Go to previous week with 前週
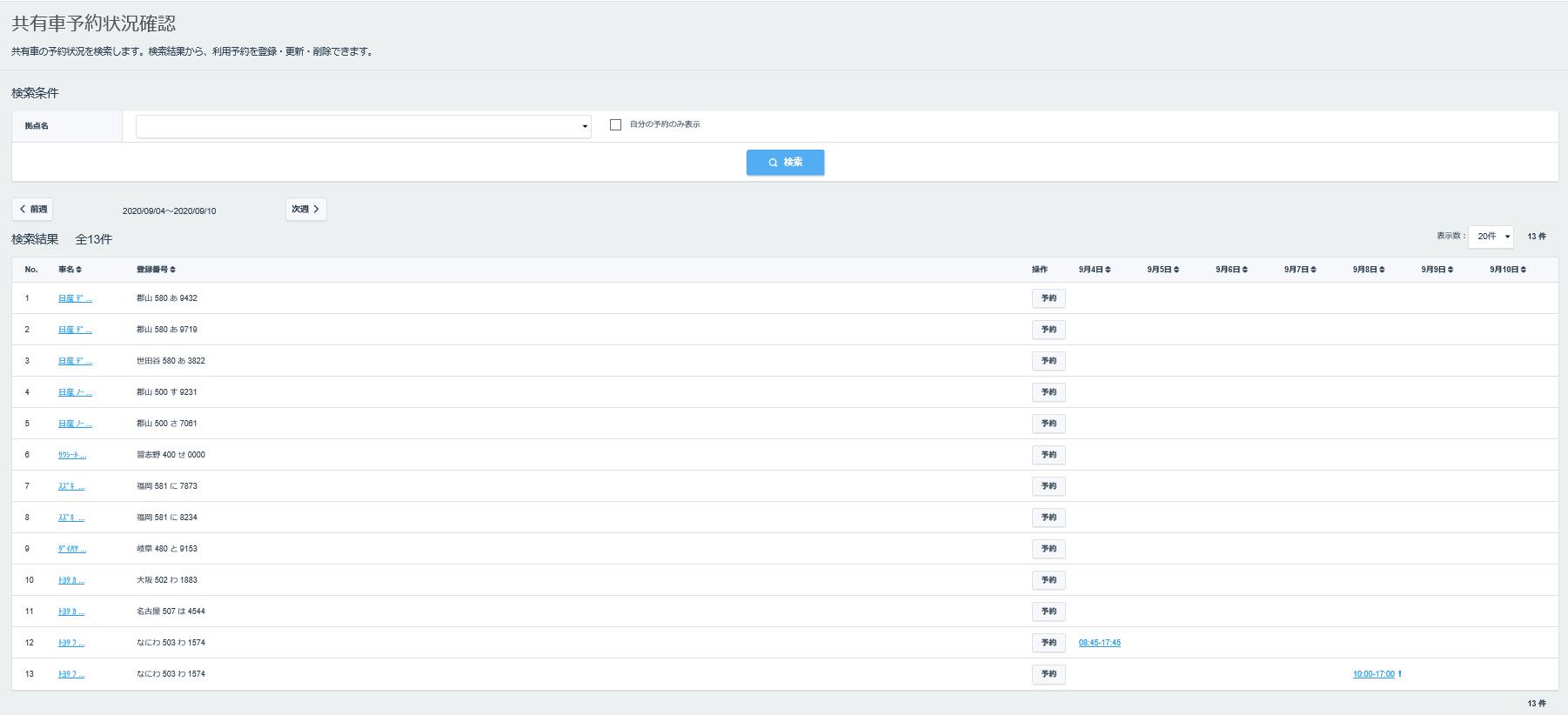 tap(32, 210)
